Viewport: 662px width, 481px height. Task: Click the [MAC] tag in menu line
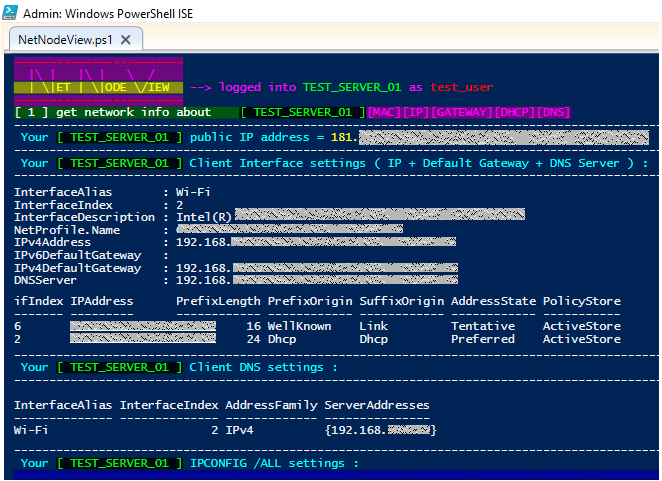click(x=384, y=112)
